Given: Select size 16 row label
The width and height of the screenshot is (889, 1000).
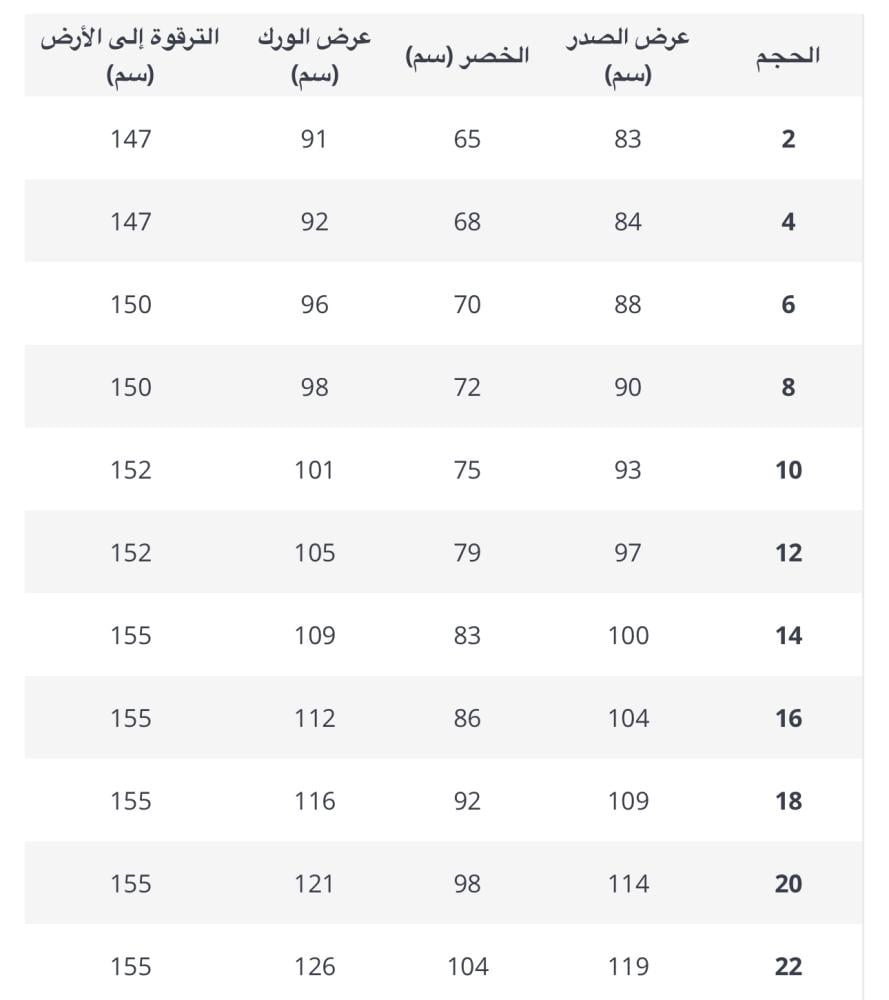Looking at the screenshot, I should (x=788, y=718).
